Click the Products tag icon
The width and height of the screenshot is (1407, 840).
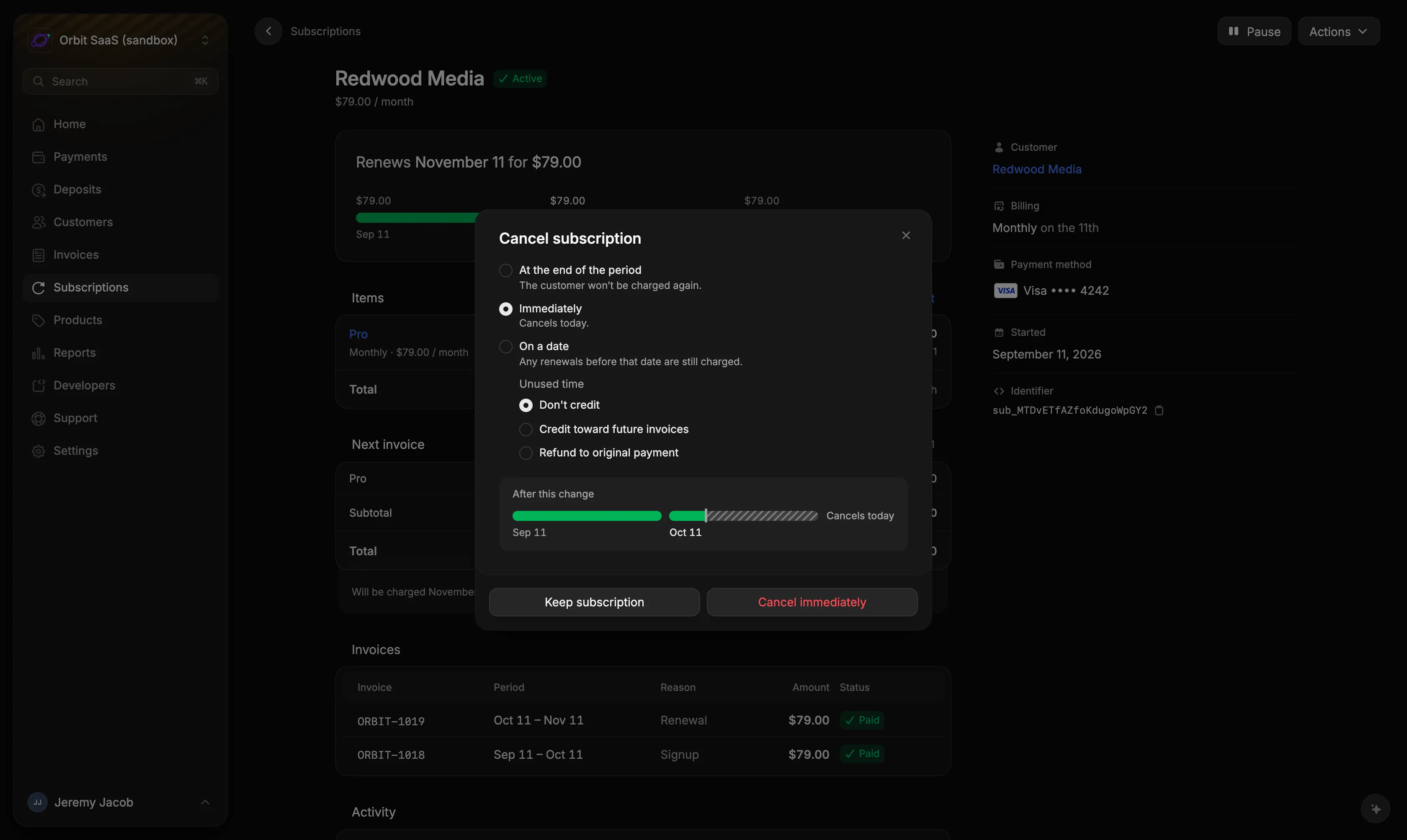coord(39,320)
